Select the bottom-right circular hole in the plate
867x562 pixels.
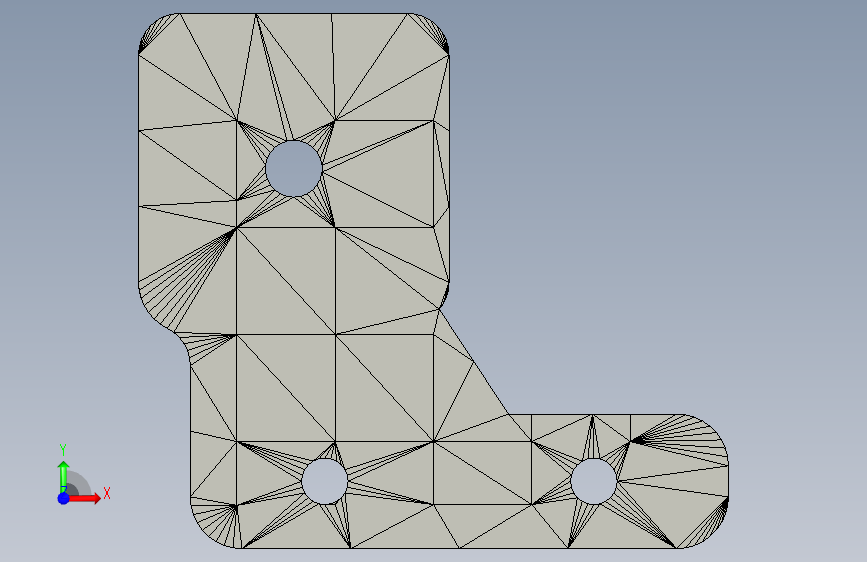[594, 481]
